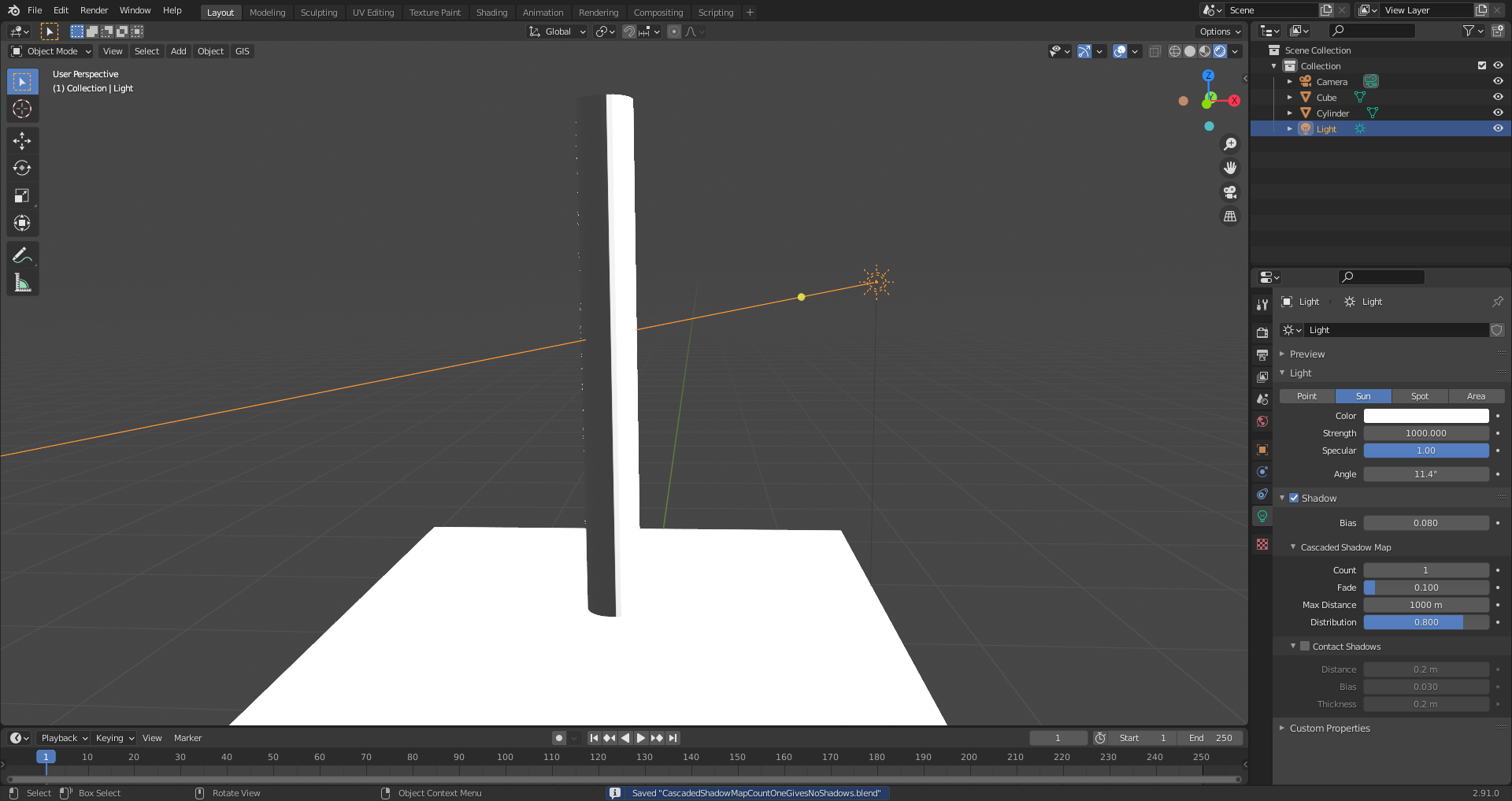Select the Rotate tool
This screenshot has height=801, width=1512.
click(22, 167)
